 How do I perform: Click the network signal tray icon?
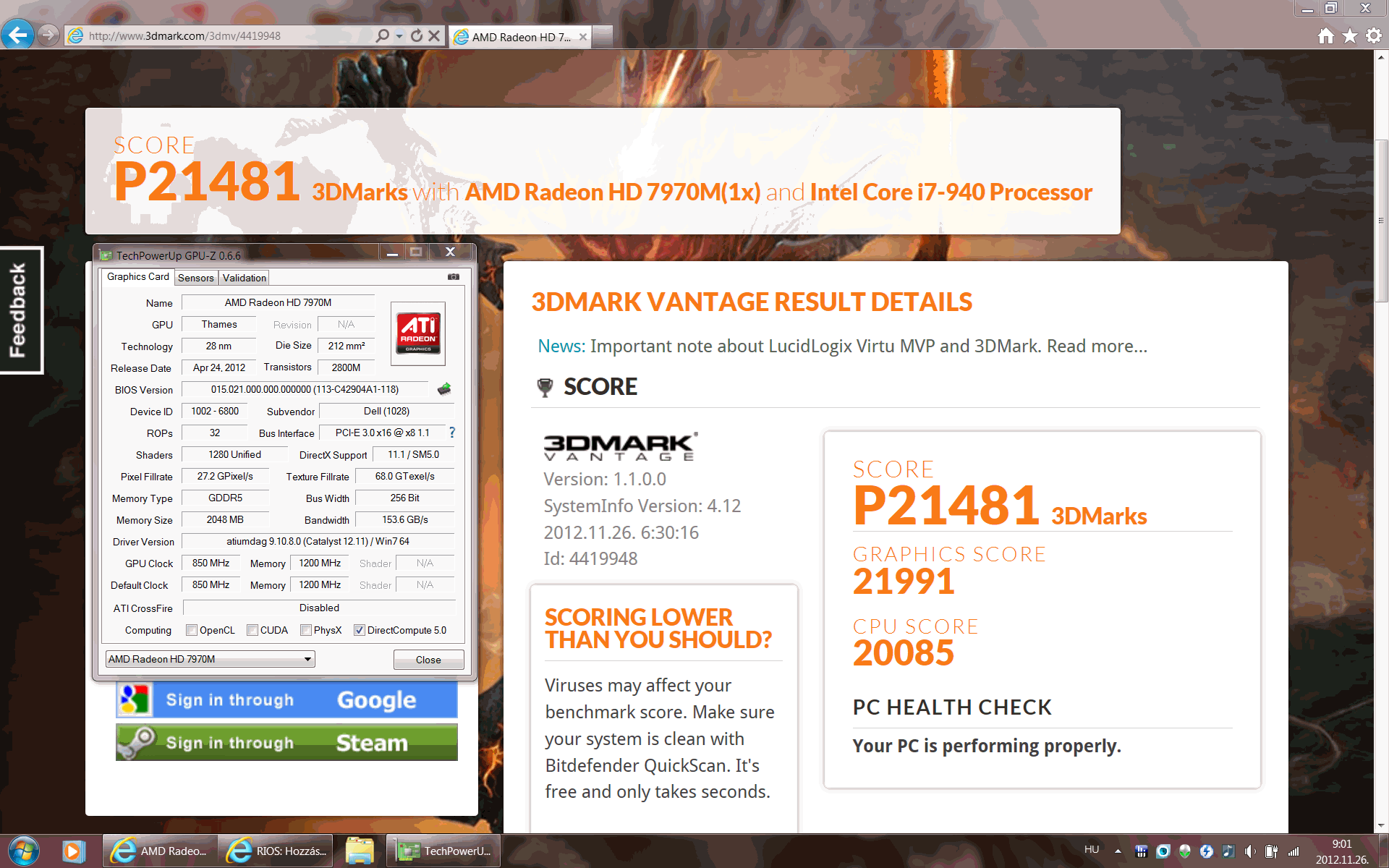click(x=1294, y=851)
